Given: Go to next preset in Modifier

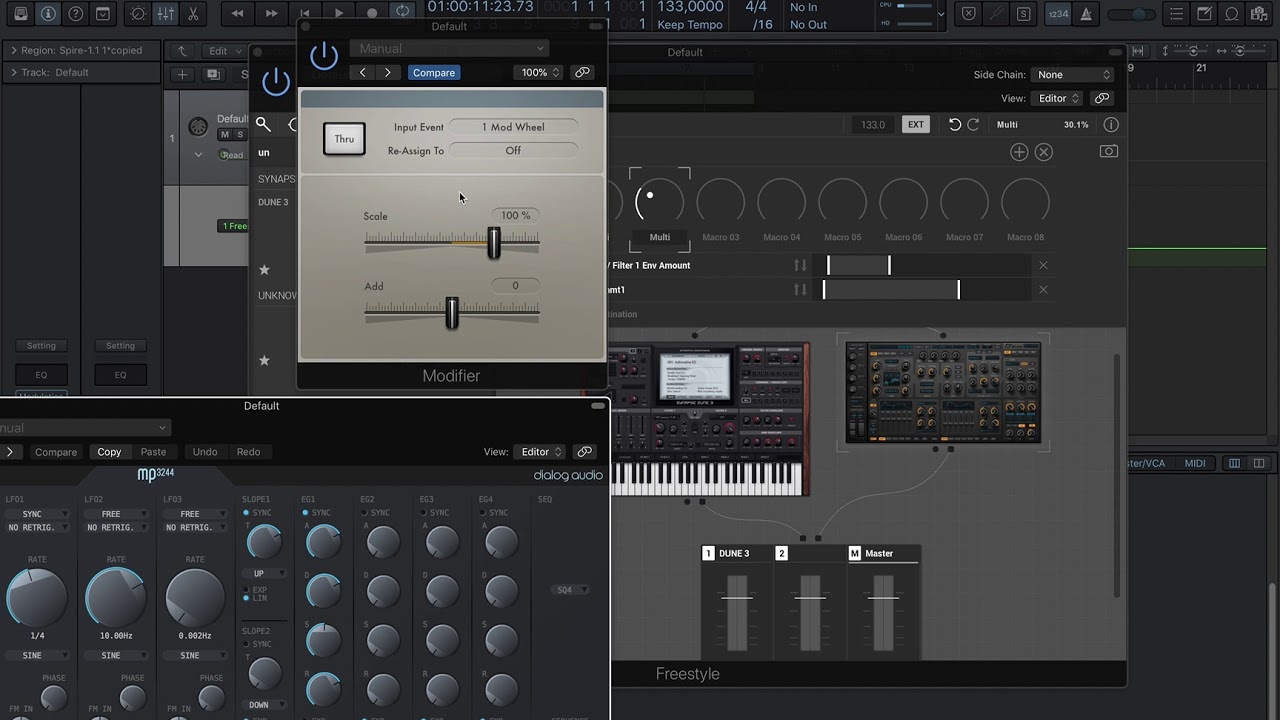Looking at the screenshot, I should pyautogui.click(x=388, y=72).
